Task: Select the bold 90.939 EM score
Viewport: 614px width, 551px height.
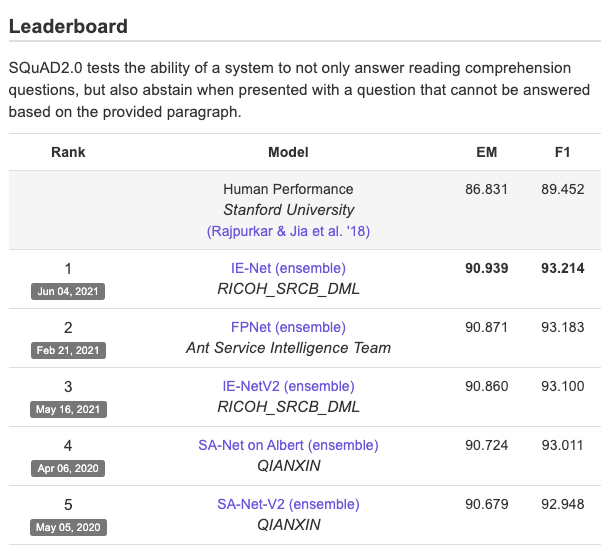Action: tap(487, 268)
